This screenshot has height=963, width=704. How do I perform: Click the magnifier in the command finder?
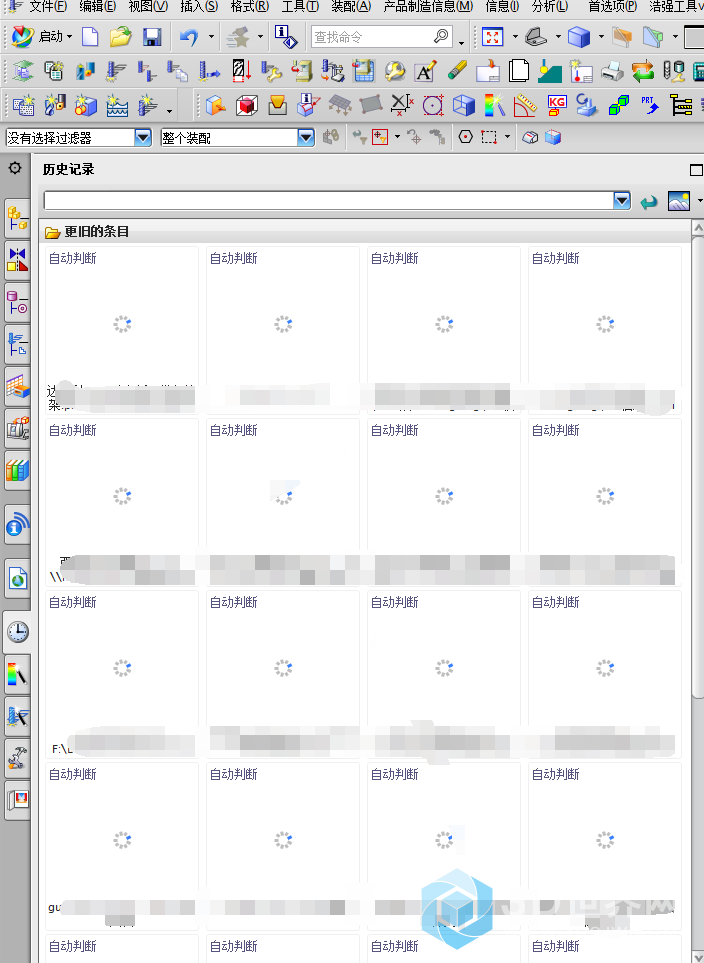[x=441, y=37]
